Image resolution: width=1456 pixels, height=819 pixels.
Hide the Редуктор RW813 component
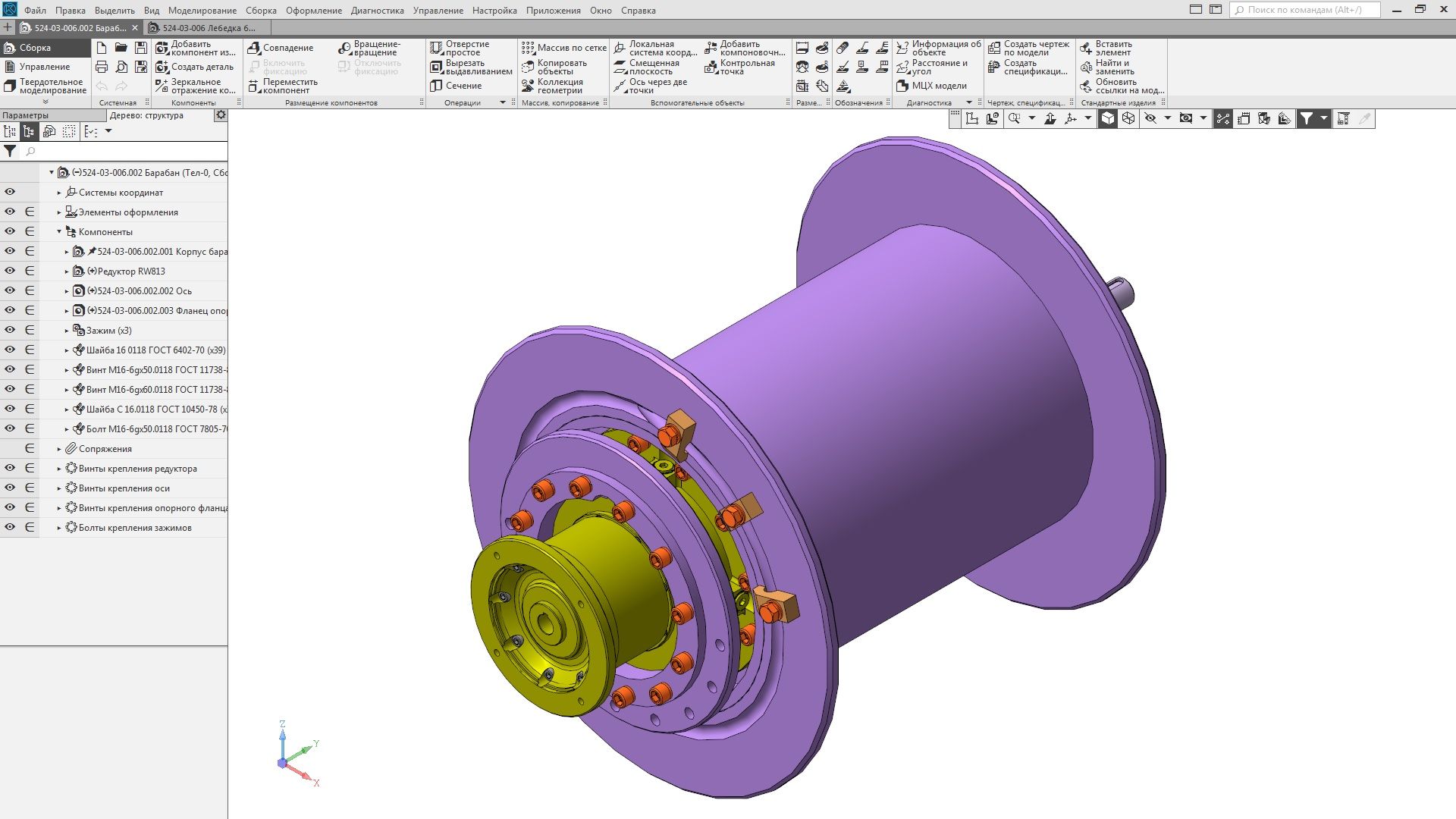(10, 271)
